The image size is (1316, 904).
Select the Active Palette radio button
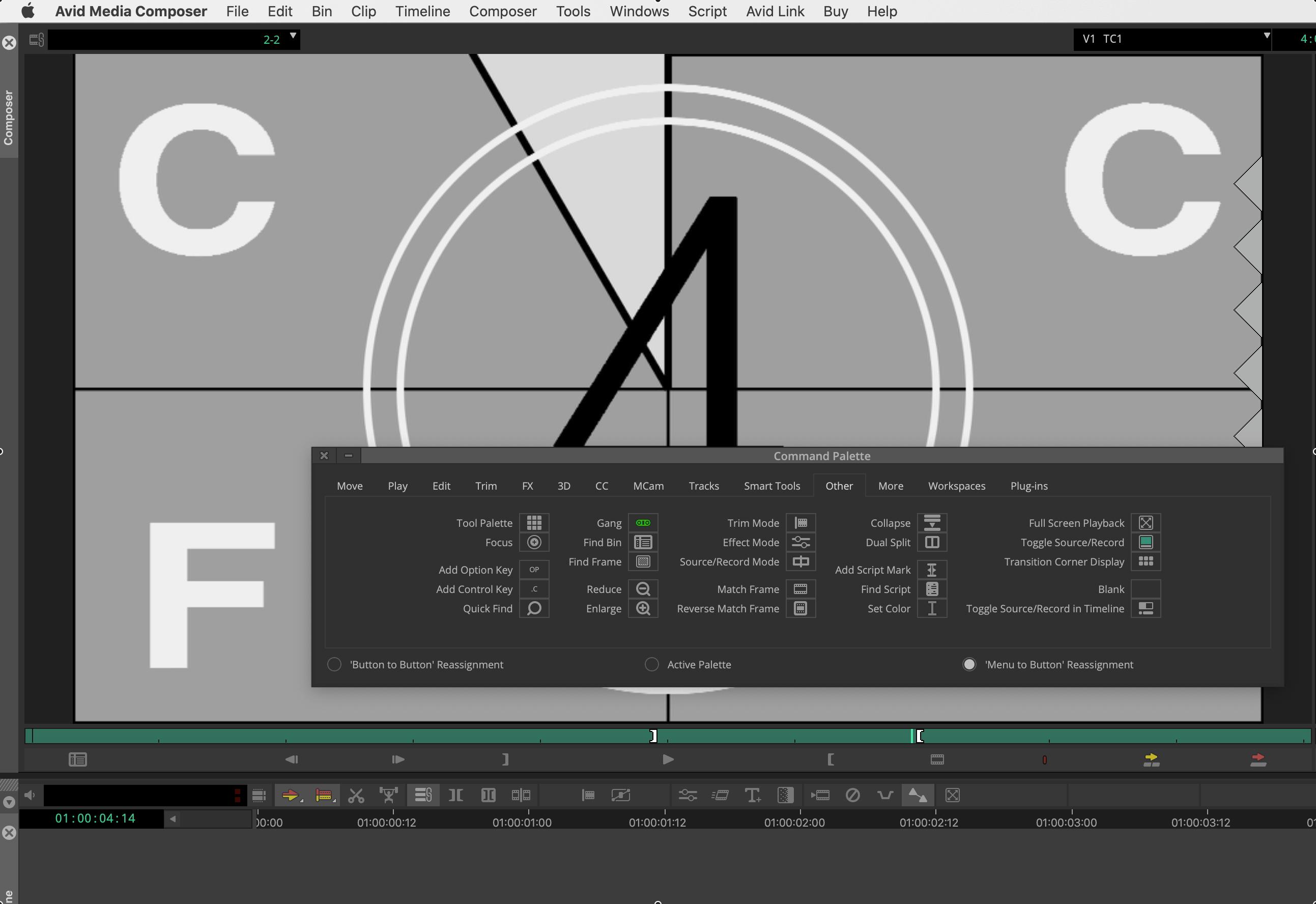click(652, 664)
